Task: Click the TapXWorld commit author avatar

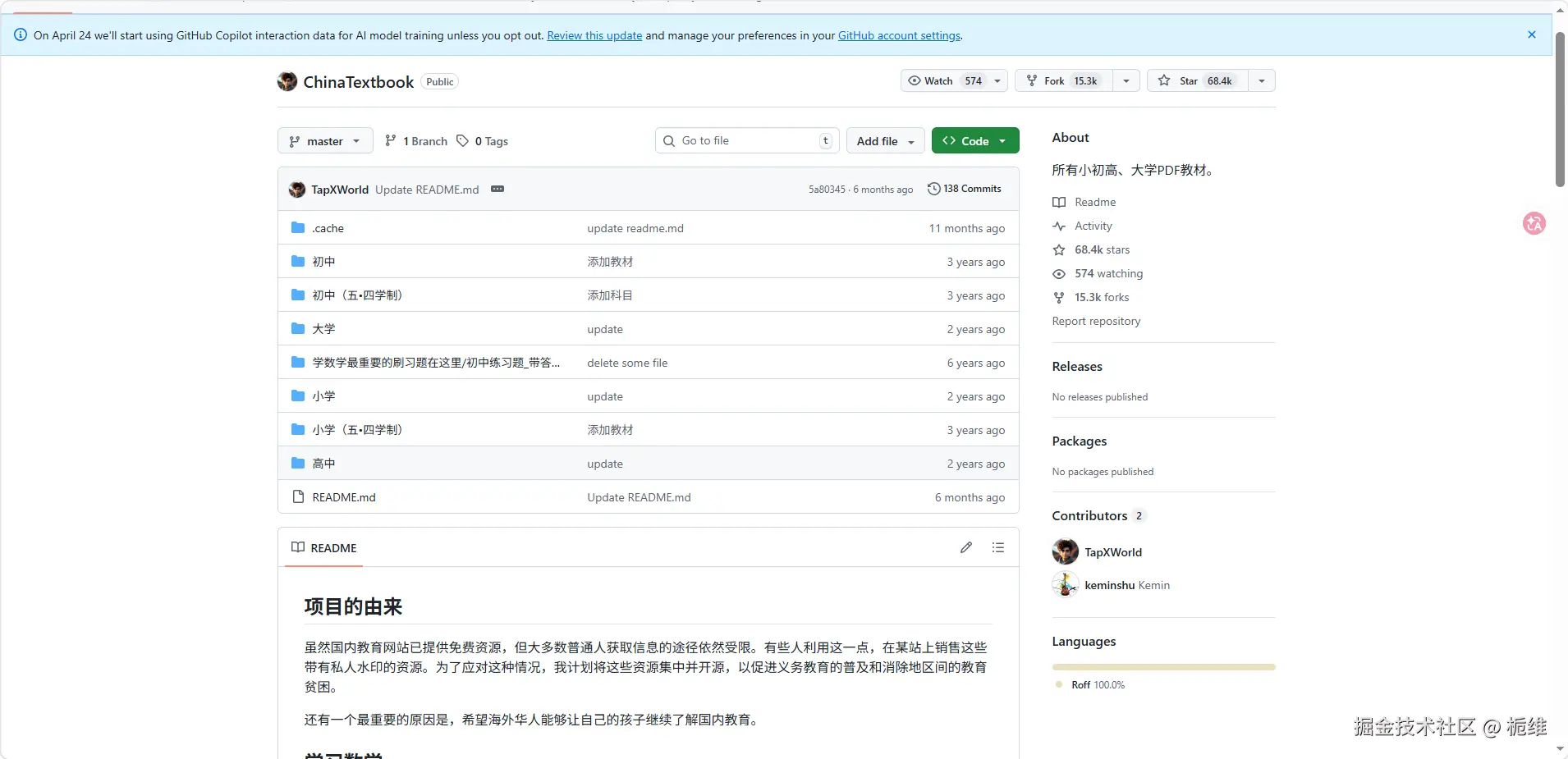Action: click(x=297, y=190)
